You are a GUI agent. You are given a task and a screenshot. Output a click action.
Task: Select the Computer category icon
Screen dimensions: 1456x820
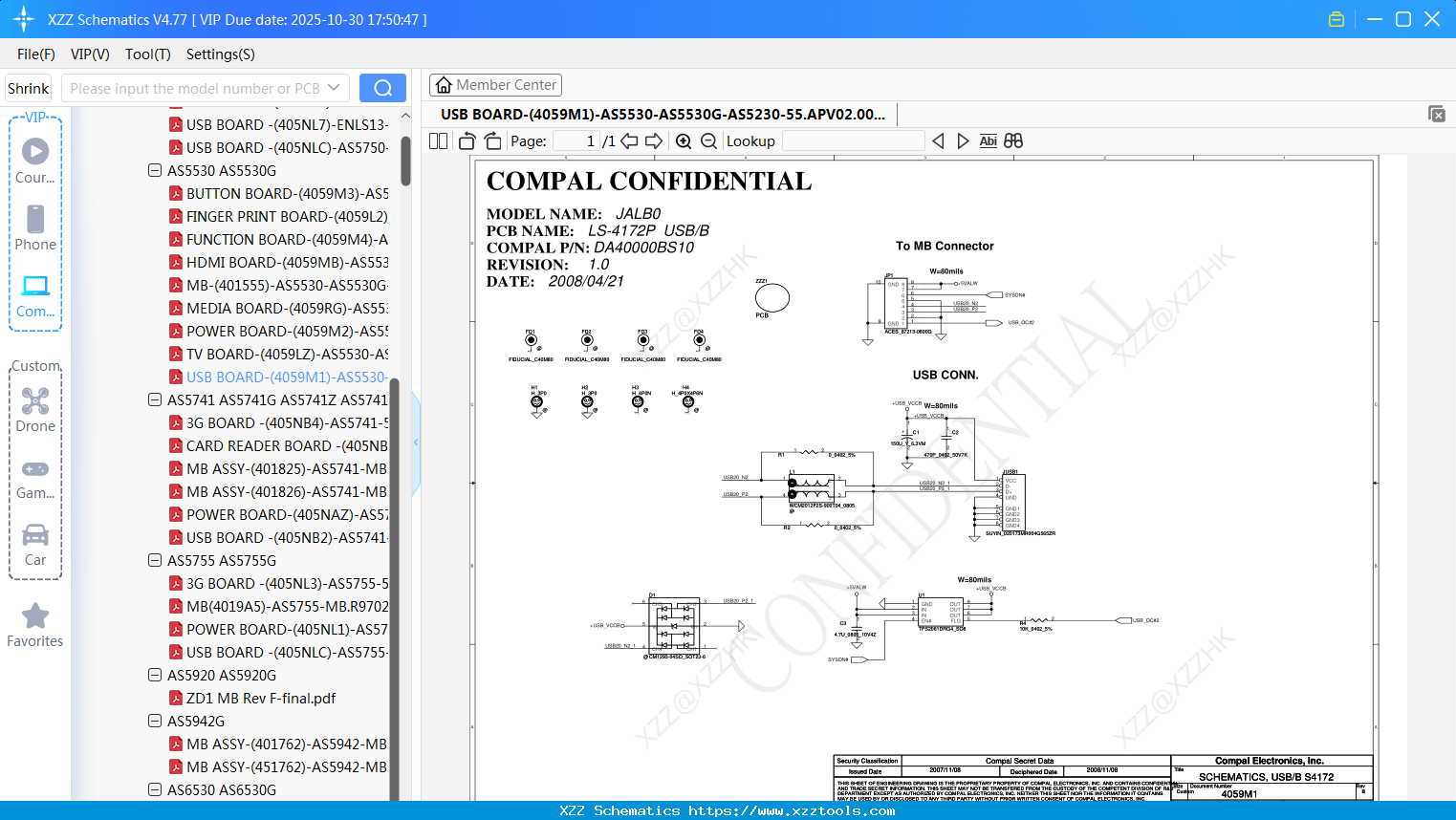(x=35, y=296)
